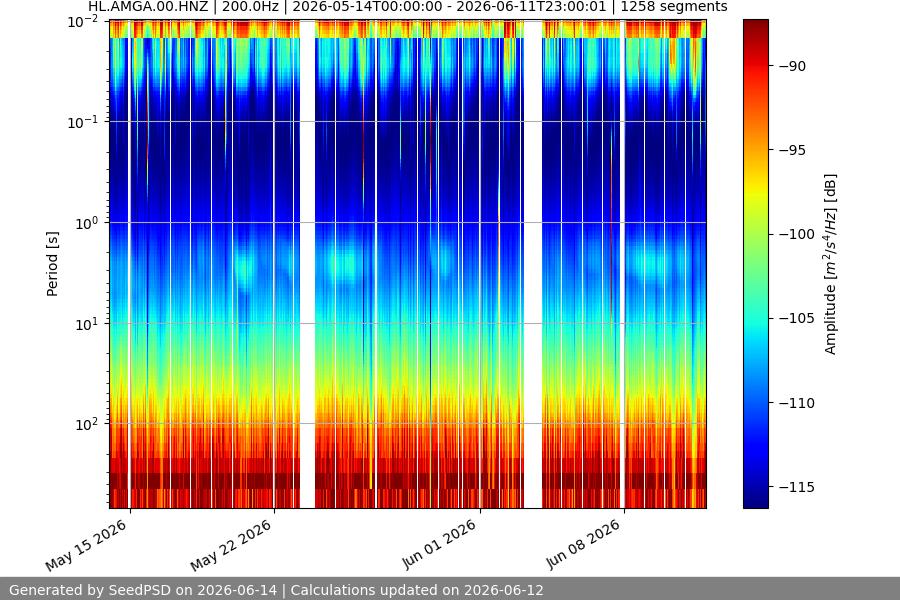Click the 'Amplitude [m²/s⁴/Hz] [dB]' colorbar label

point(831,264)
